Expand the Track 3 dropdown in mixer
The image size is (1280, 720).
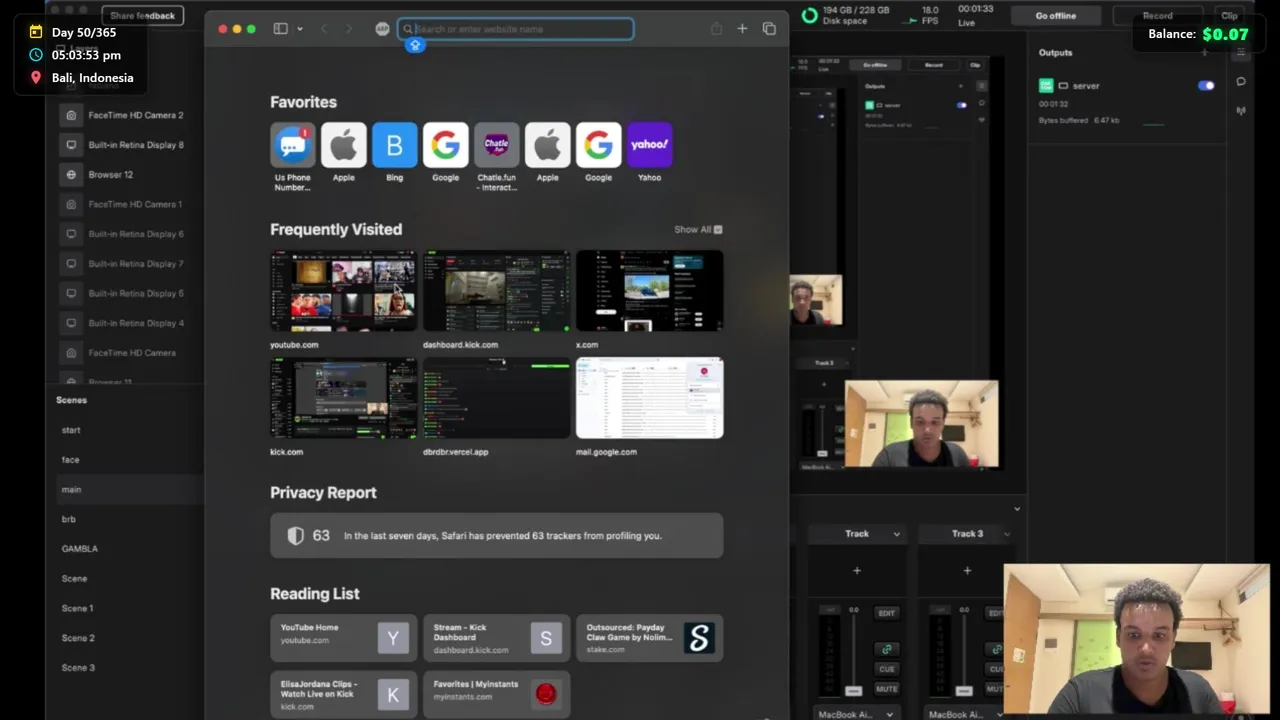[x=1006, y=534]
